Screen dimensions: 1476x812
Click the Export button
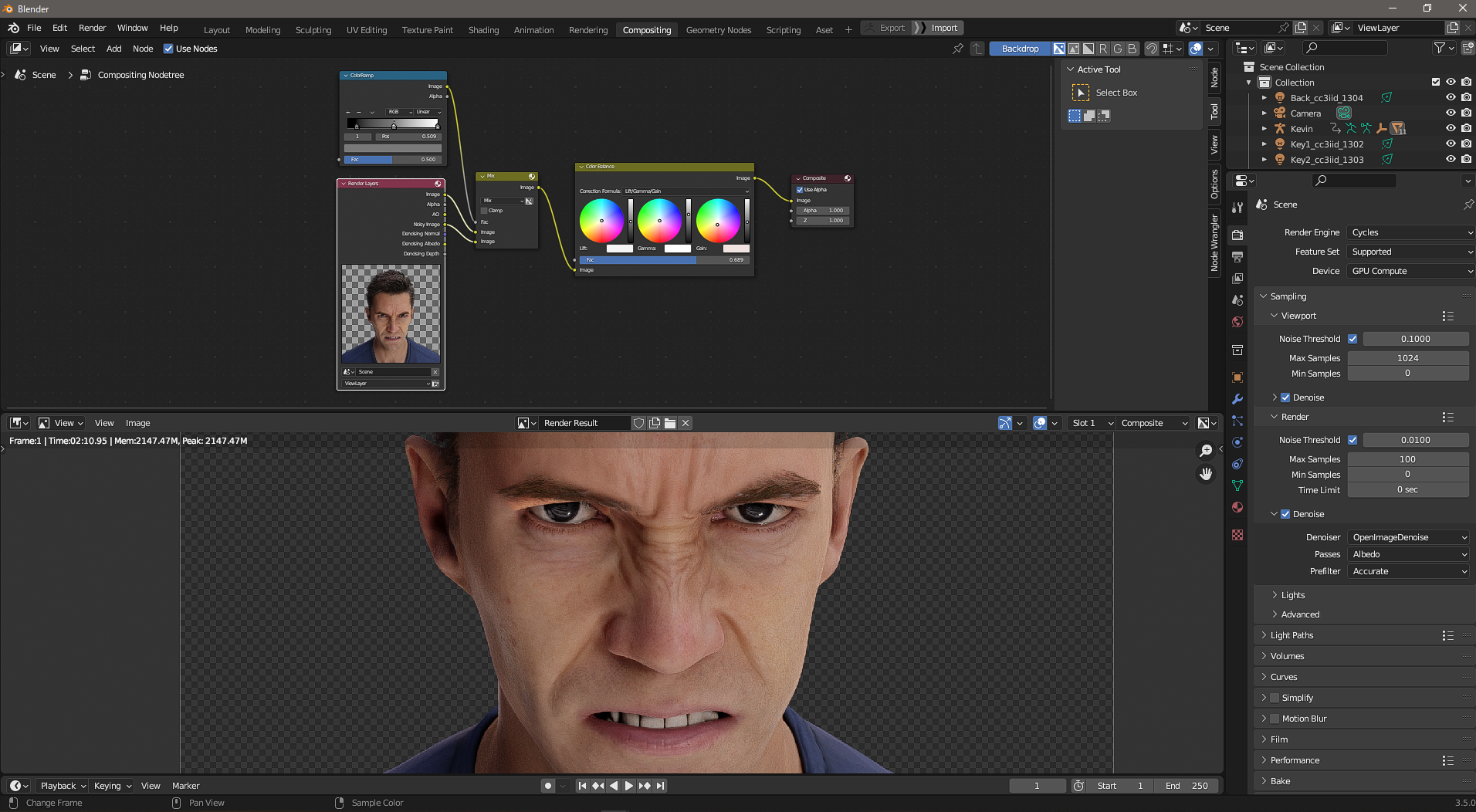point(885,28)
